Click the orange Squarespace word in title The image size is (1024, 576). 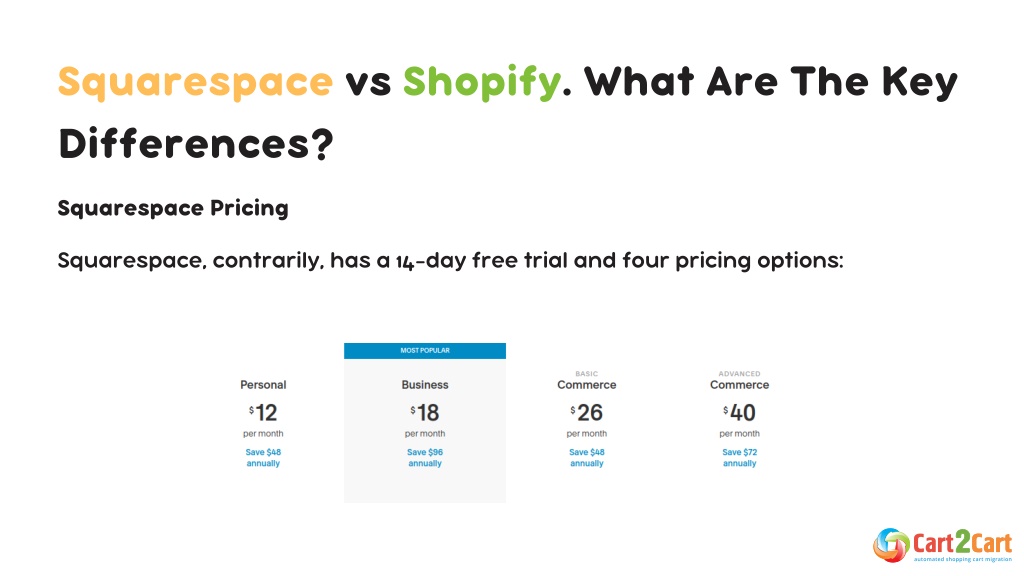[195, 83]
